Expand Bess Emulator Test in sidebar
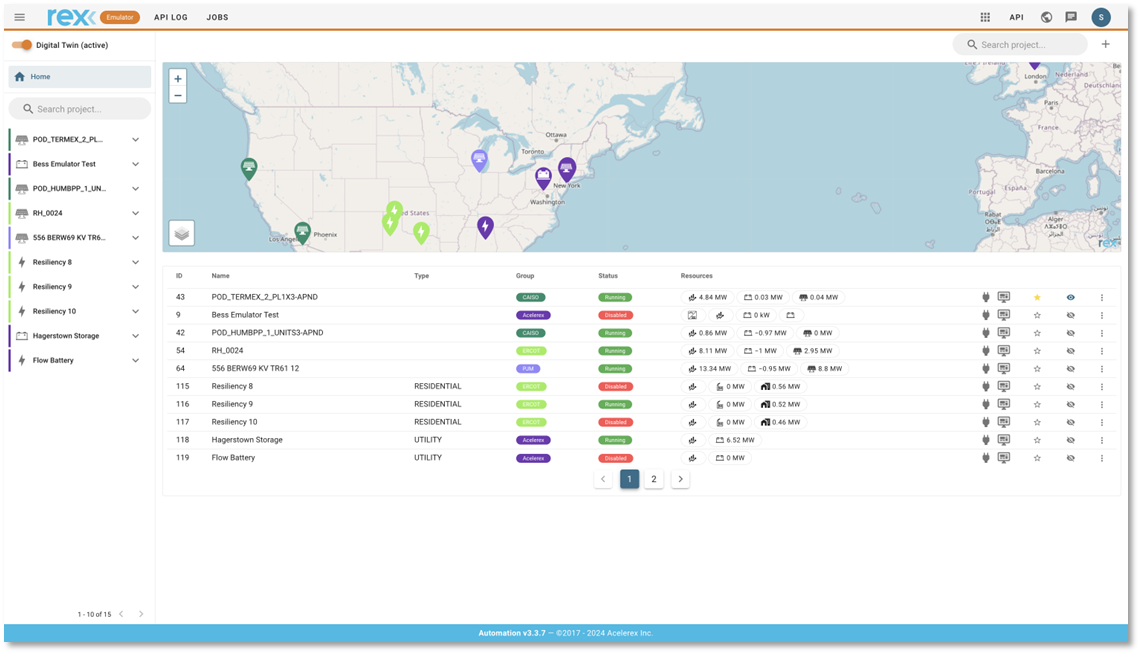The width and height of the screenshot is (1141, 655). [136, 164]
